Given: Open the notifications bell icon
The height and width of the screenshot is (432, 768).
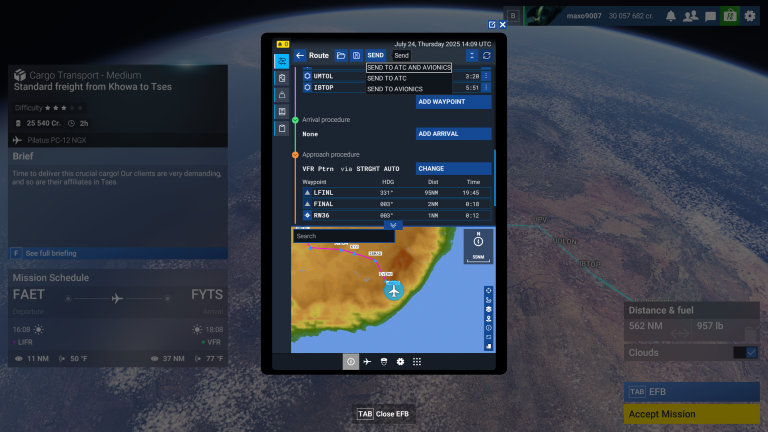Looking at the screenshot, I should [x=671, y=16].
